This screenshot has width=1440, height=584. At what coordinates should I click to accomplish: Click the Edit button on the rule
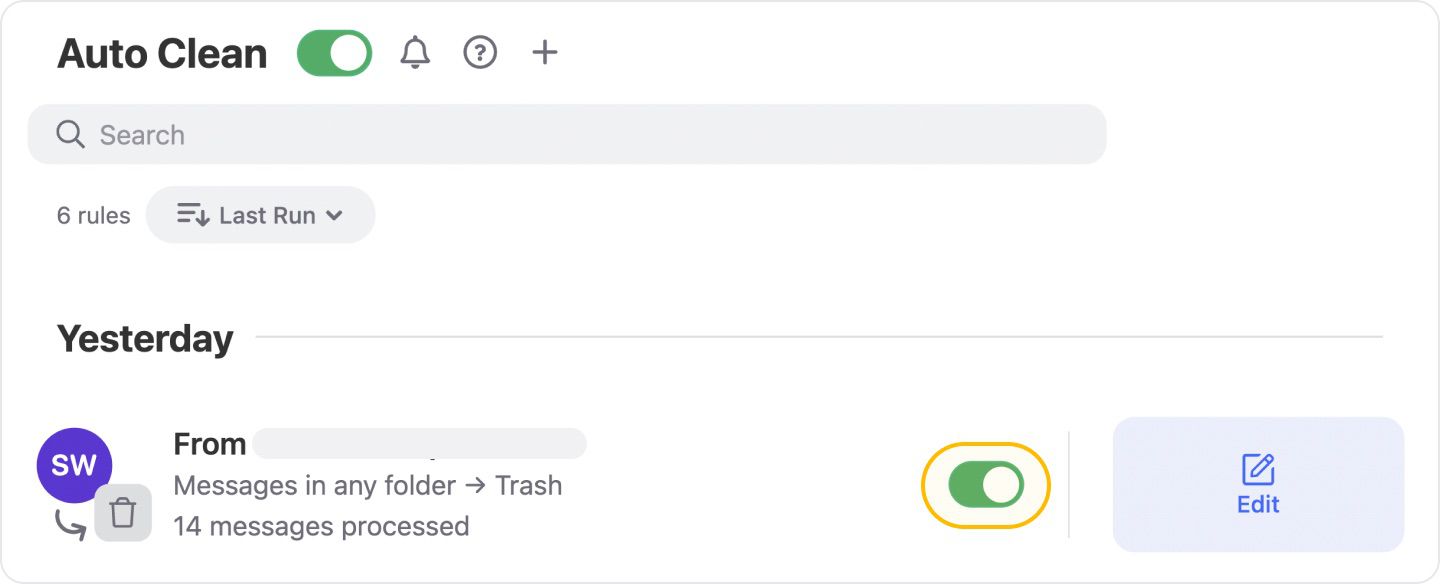click(x=1258, y=485)
